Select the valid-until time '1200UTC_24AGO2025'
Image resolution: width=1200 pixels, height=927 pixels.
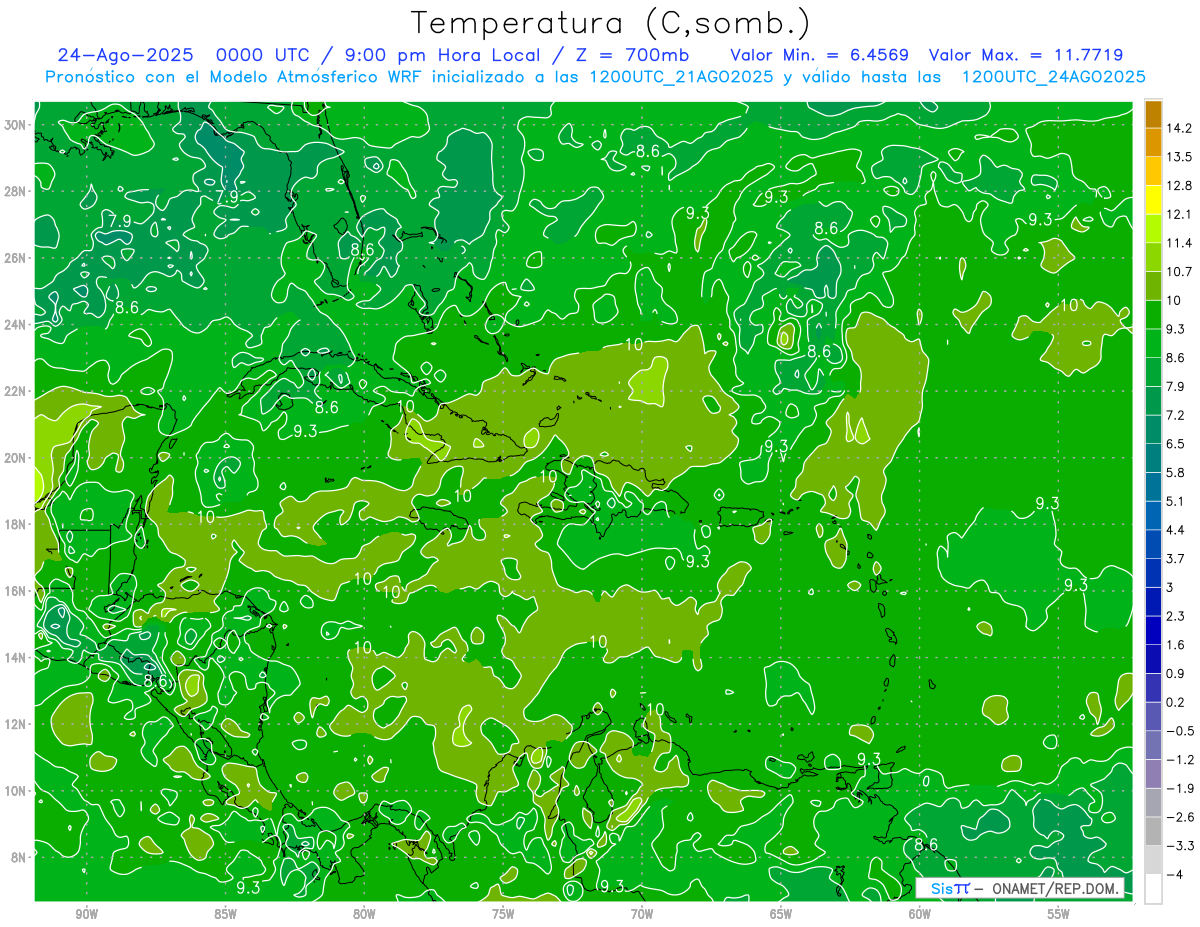point(1053,76)
